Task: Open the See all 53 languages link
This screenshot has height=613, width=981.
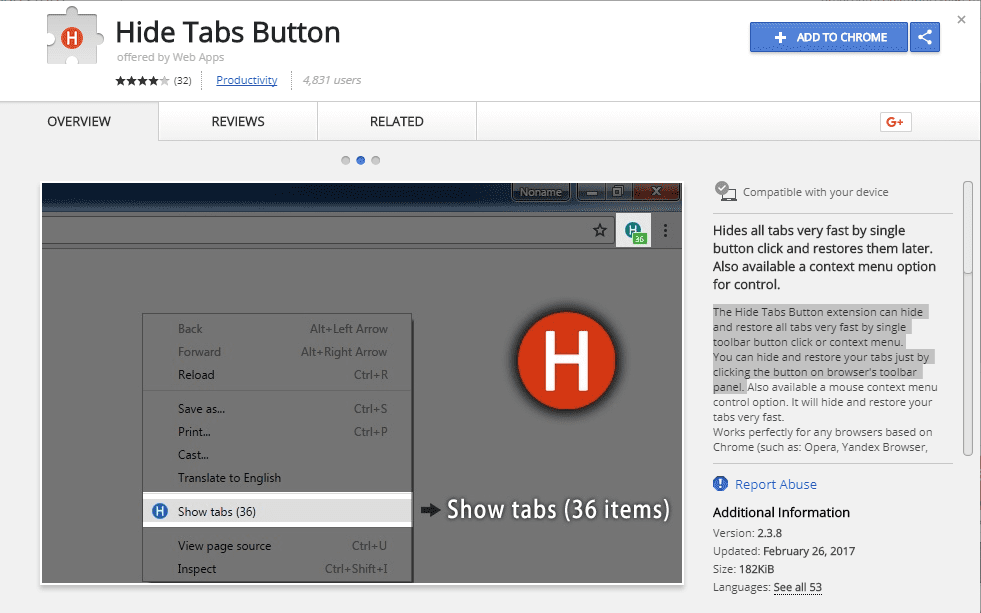Action: coord(798,587)
